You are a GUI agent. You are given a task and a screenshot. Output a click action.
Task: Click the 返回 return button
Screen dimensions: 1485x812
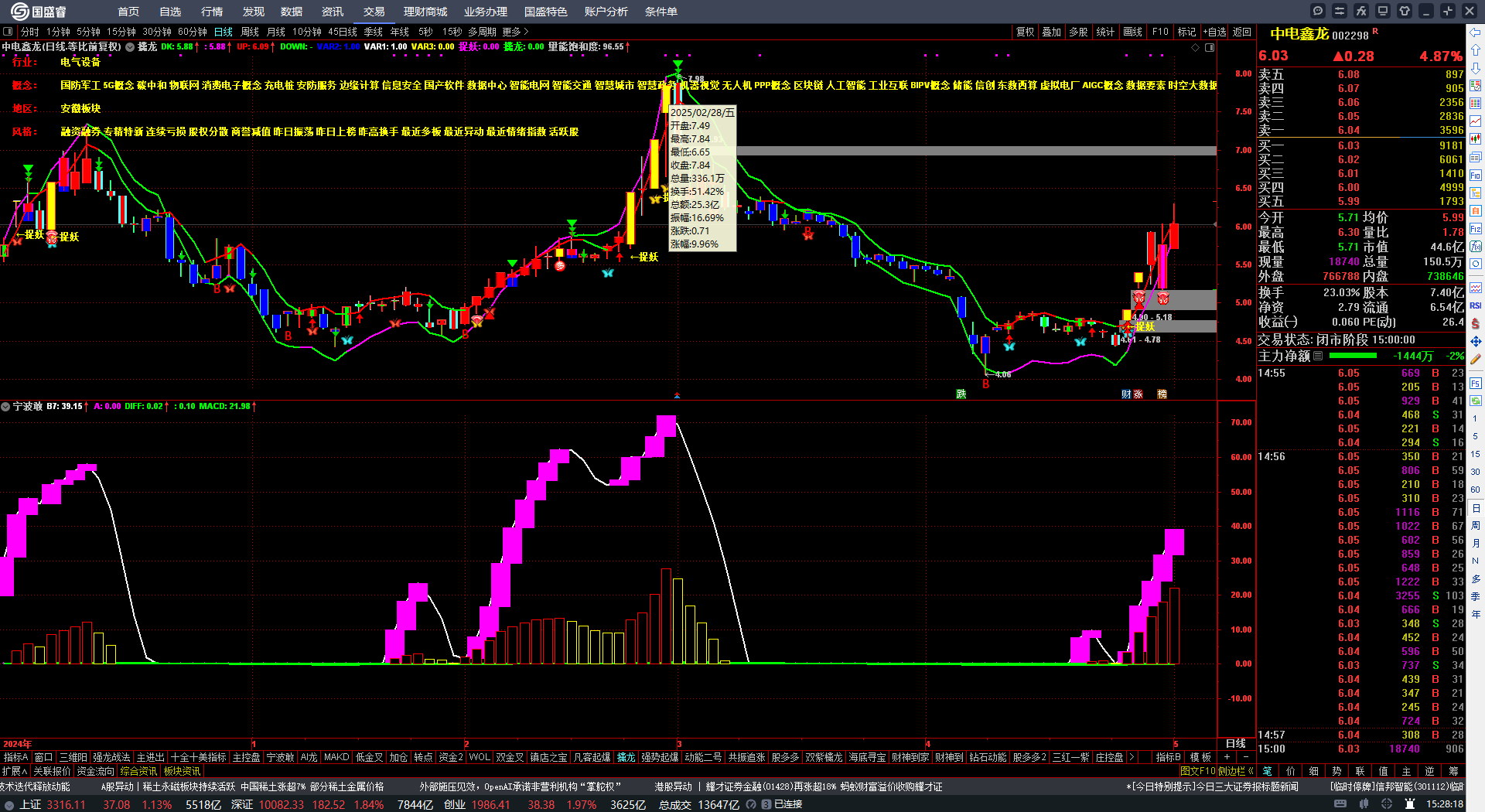pyautogui.click(x=1242, y=32)
